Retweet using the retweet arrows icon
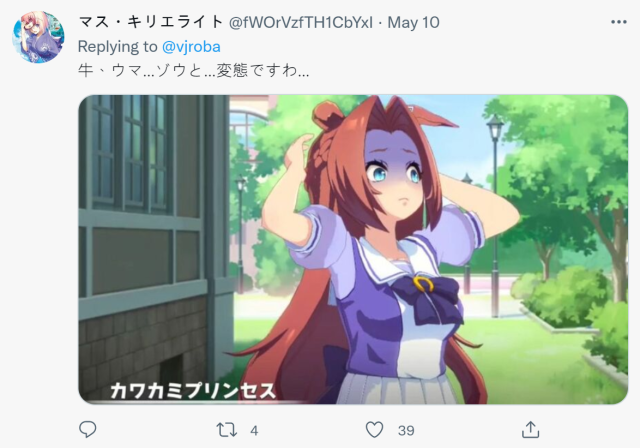Image resolution: width=640 pixels, height=448 pixels. (226, 430)
